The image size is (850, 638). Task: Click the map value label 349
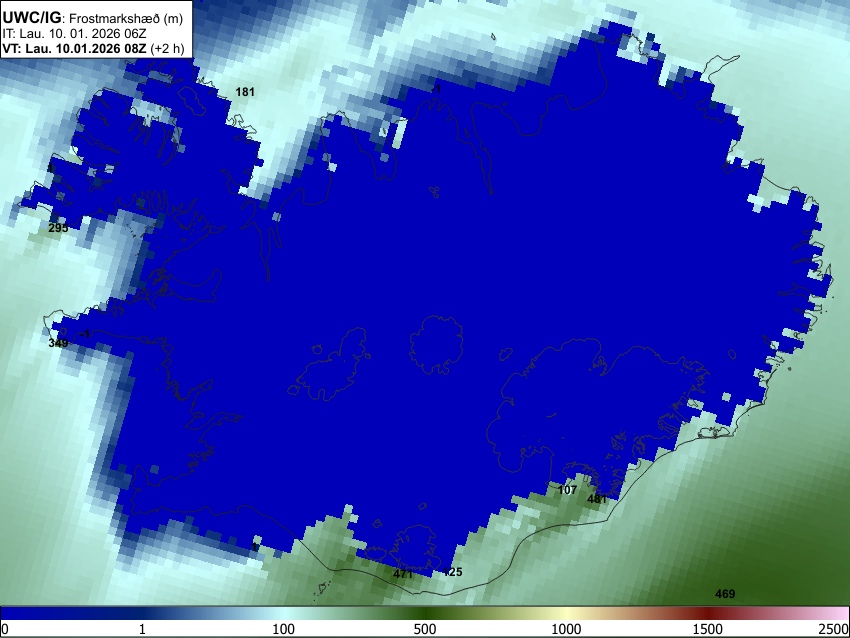(x=58, y=343)
